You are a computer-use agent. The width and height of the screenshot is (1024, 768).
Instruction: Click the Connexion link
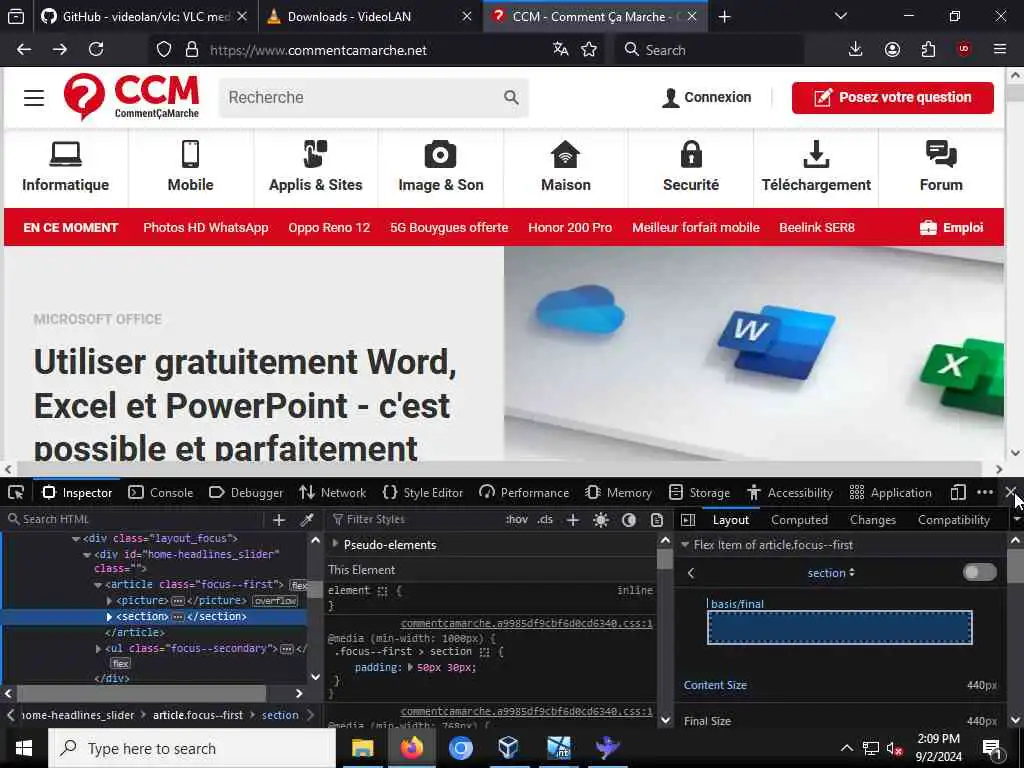(706, 97)
